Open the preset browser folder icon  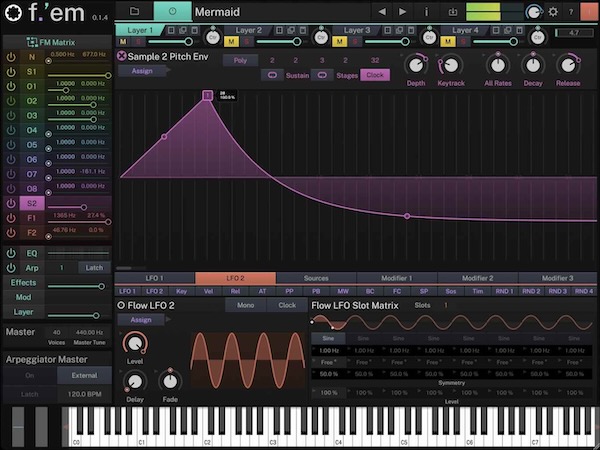(134, 11)
